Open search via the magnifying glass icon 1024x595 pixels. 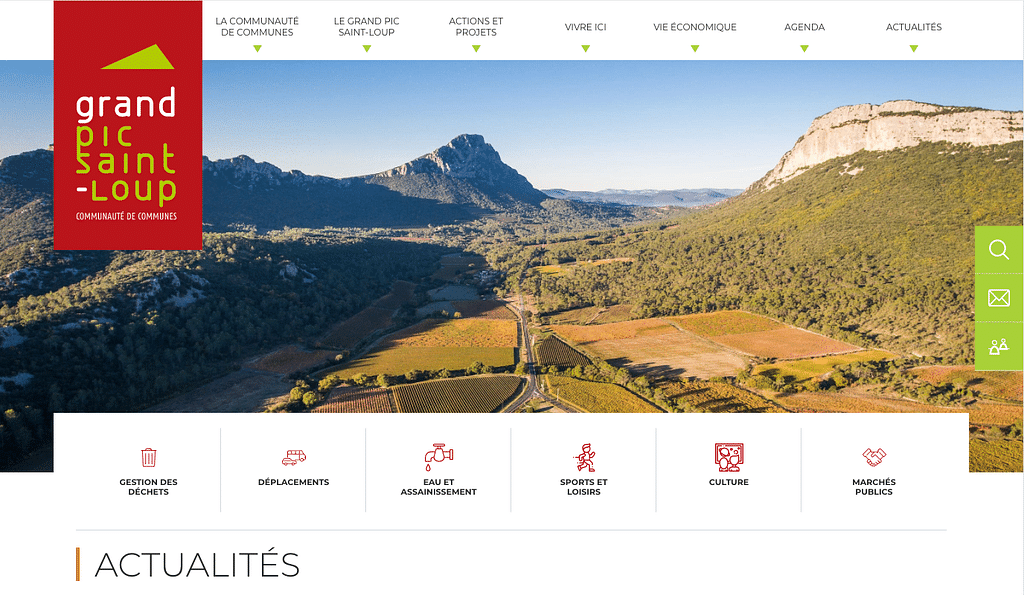pyautogui.click(x=999, y=249)
